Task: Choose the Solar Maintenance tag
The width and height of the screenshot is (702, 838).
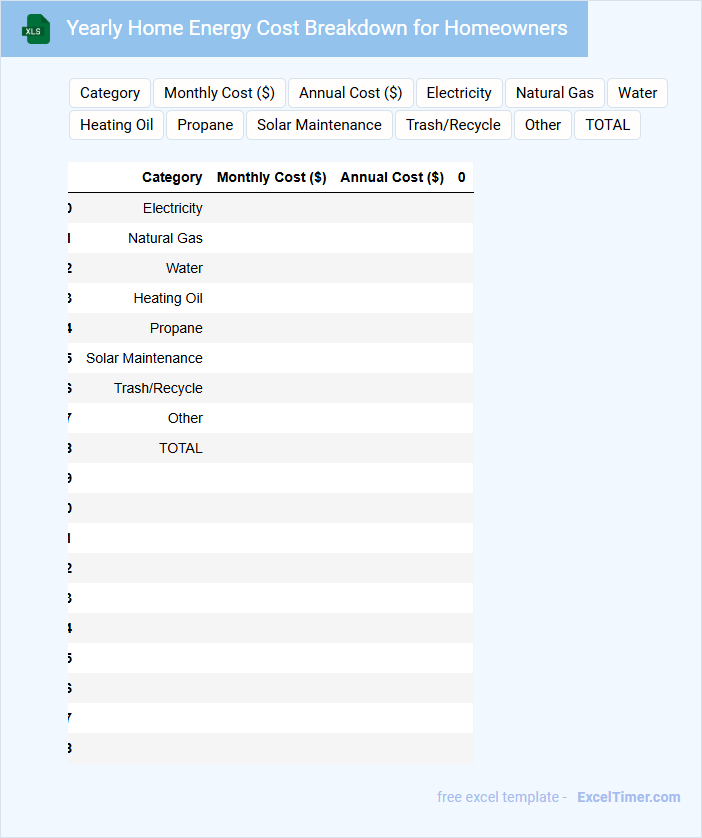Action: (319, 125)
